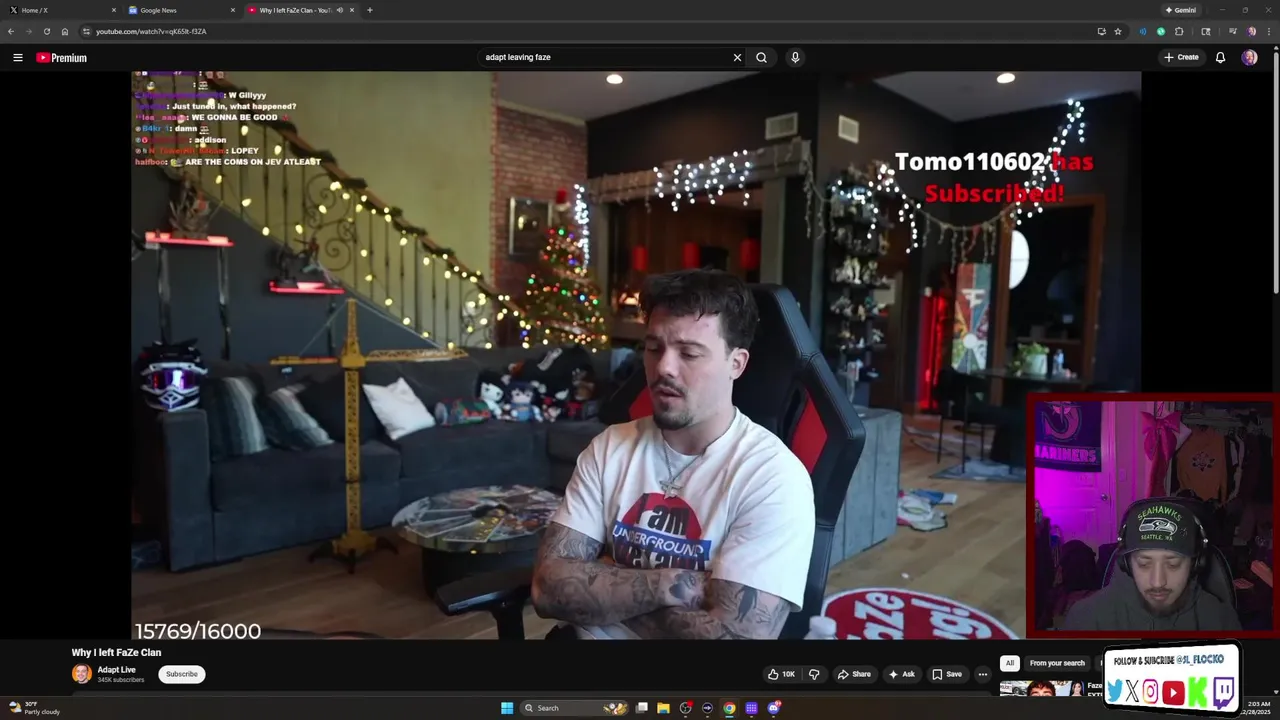Viewport: 1280px width, 720px height.
Task: Open the YouTube account avatar menu
Action: point(1249,58)
